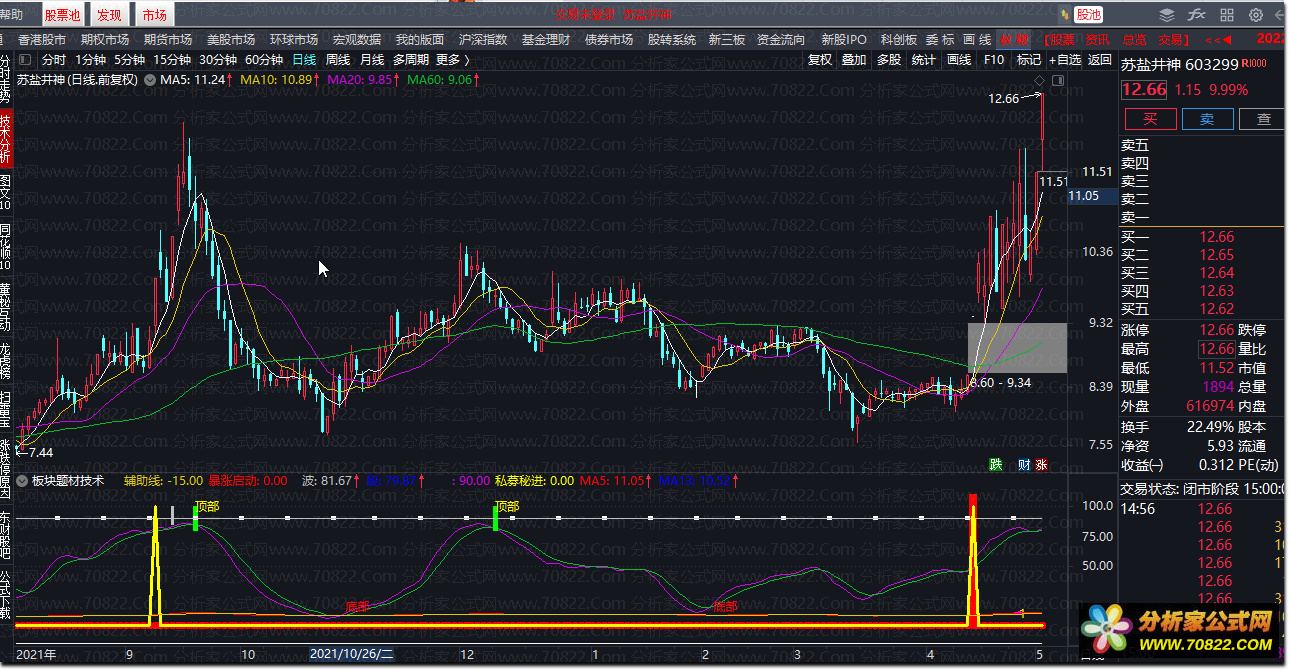1290x670 pixels.
Task: Open the 香港股市 menu
Action: (42, 40)
